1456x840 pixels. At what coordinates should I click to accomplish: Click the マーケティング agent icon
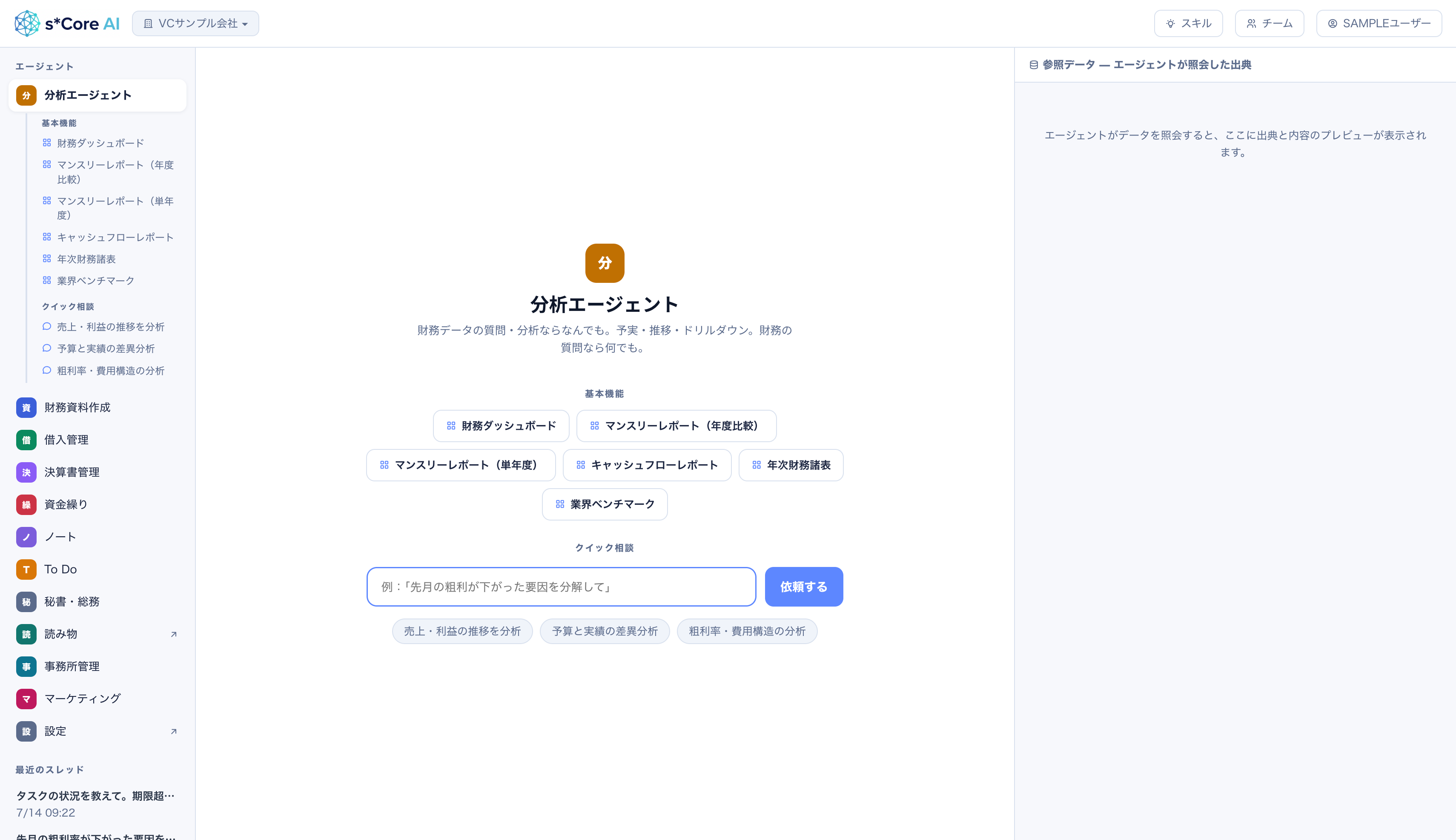(x=26, y=699)
